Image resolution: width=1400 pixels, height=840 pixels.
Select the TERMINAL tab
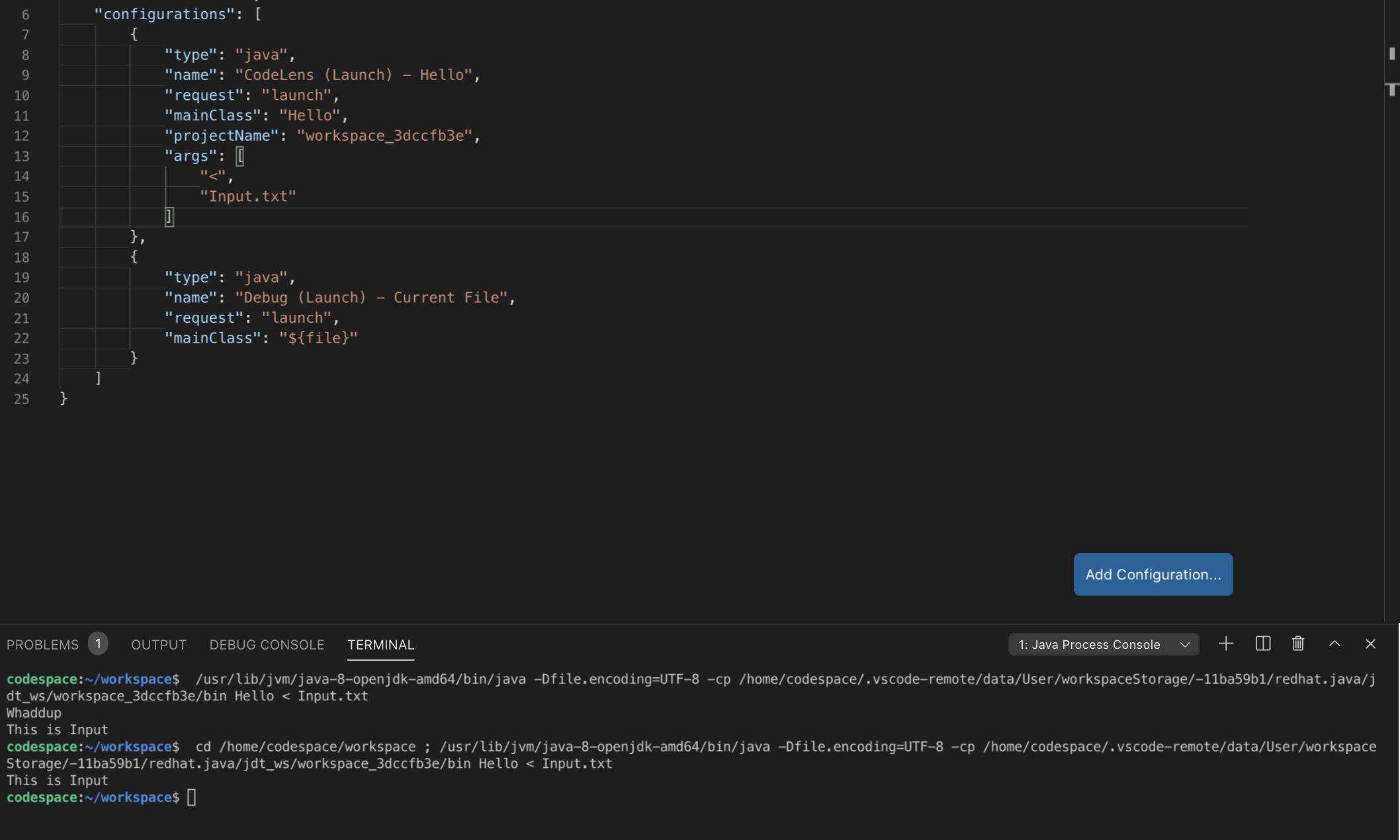[380, 645]
